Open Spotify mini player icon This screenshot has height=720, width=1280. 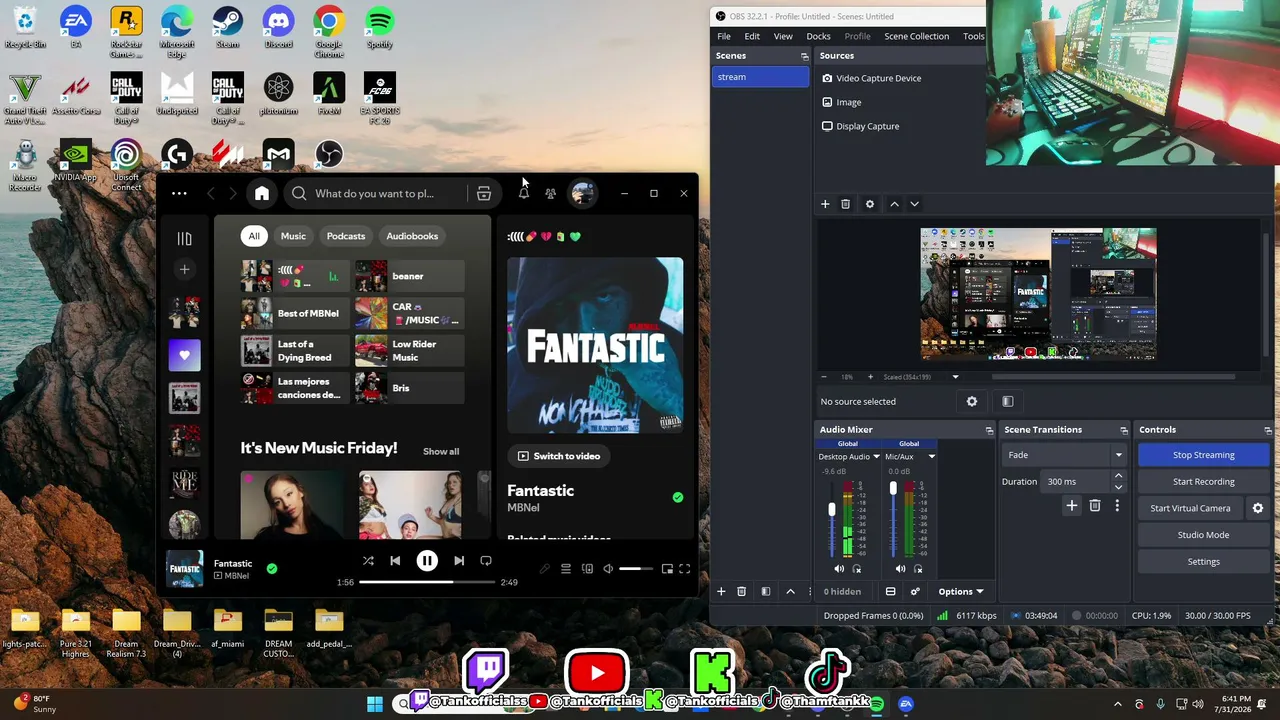[x=667, y=569]
